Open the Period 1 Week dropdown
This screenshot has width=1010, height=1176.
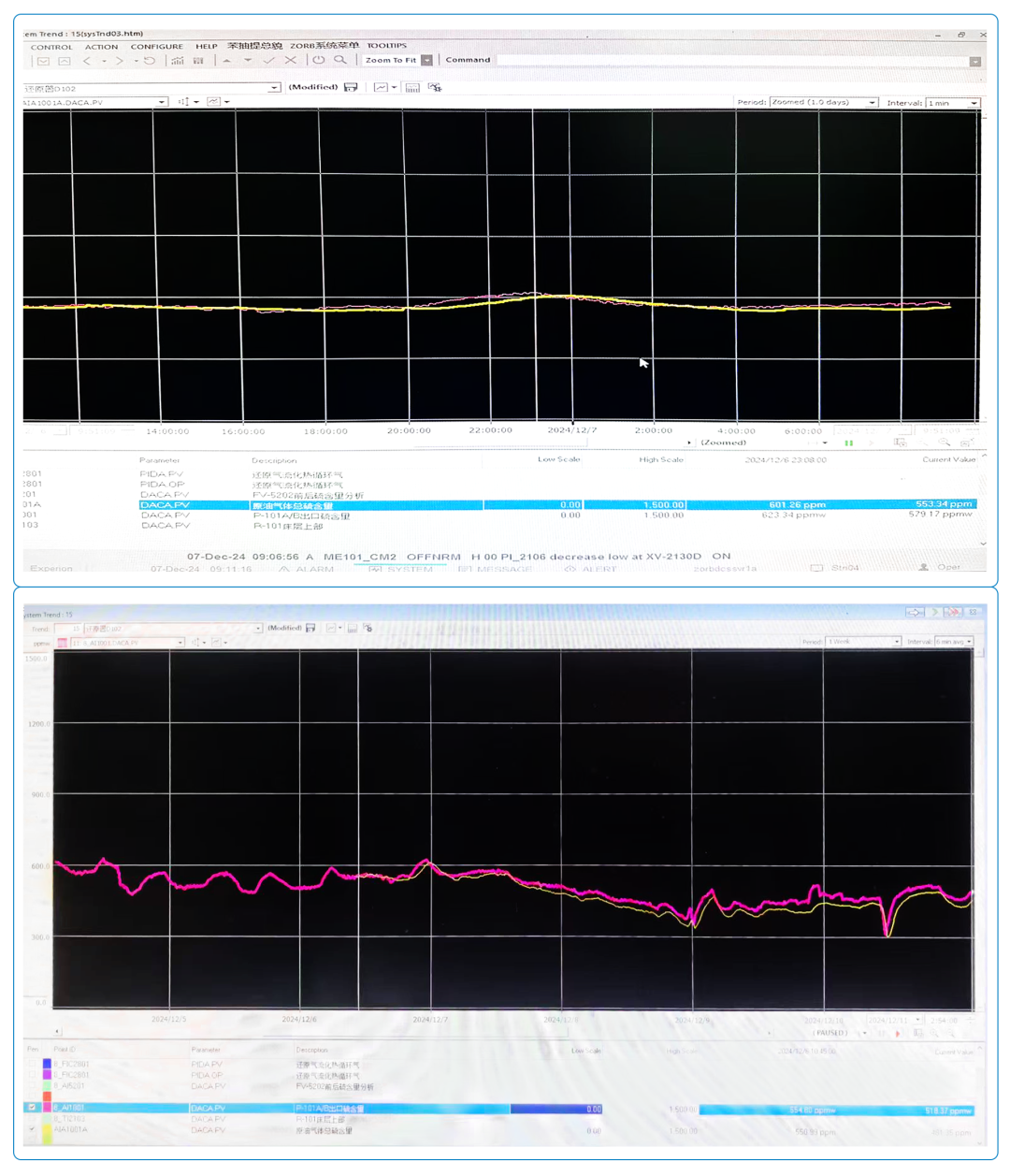(x=896, y=642)
